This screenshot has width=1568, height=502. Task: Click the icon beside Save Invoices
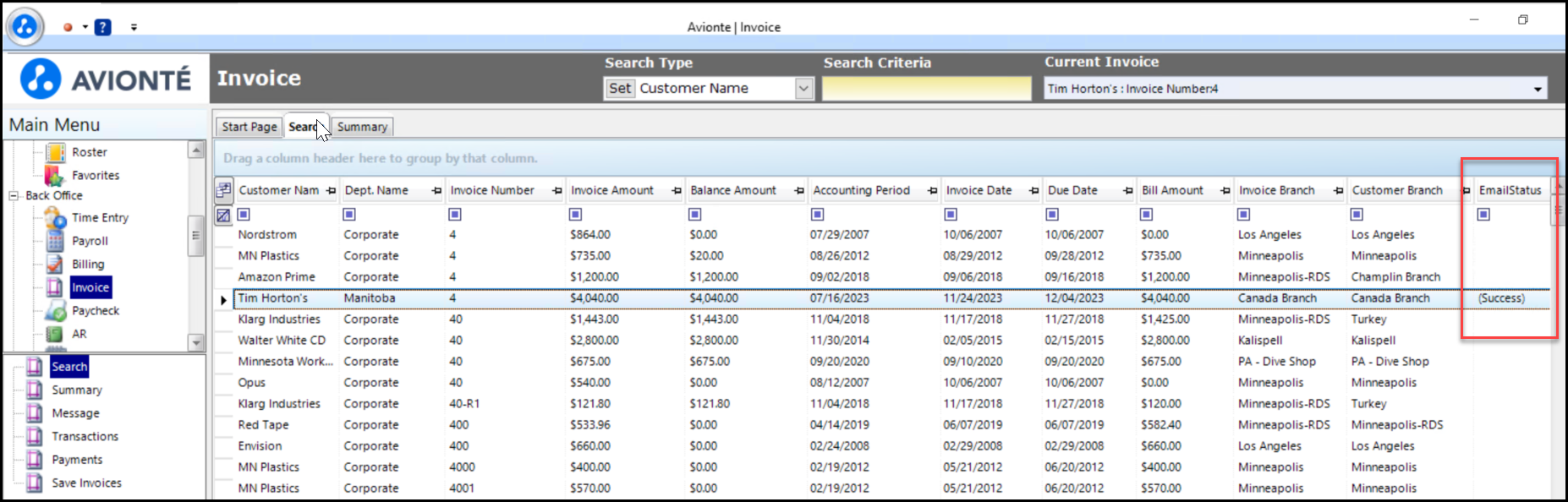(x=35, y=483)
